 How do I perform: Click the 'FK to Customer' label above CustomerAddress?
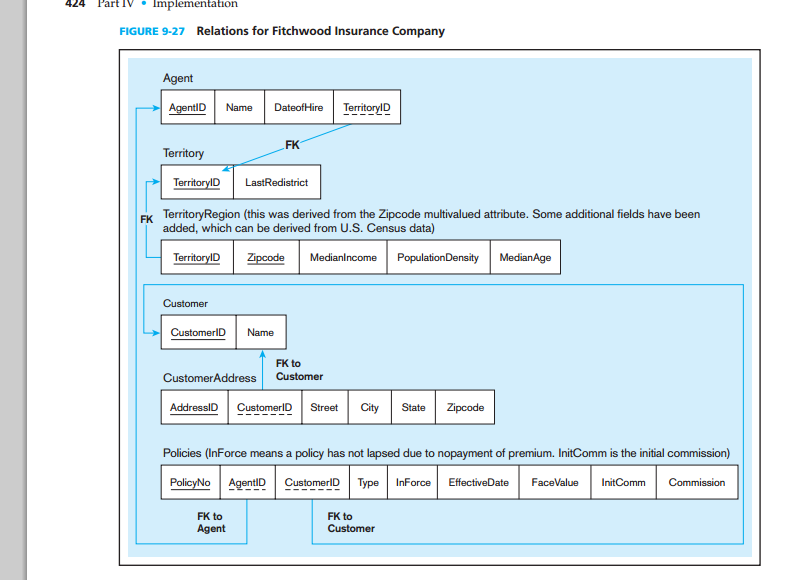pos(300,370)
